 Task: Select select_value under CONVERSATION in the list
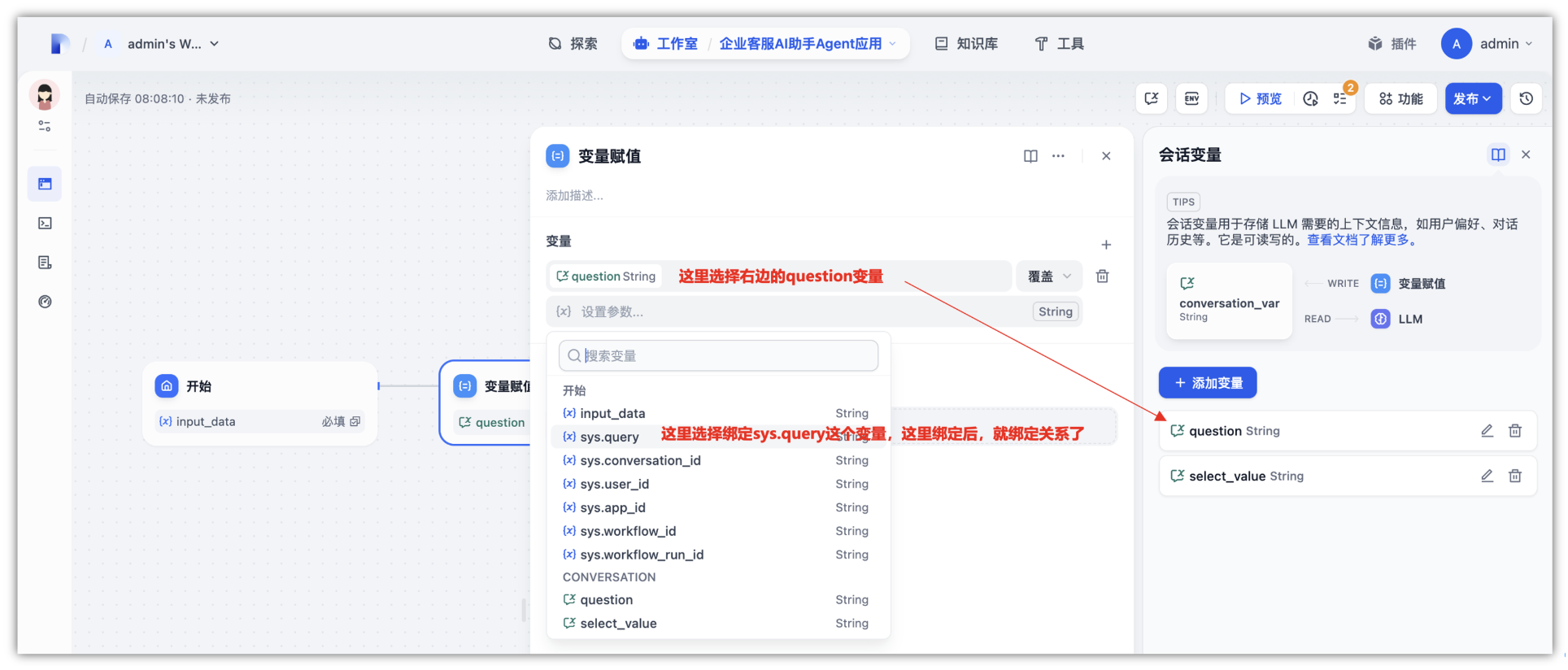click(x=718, y=623)
